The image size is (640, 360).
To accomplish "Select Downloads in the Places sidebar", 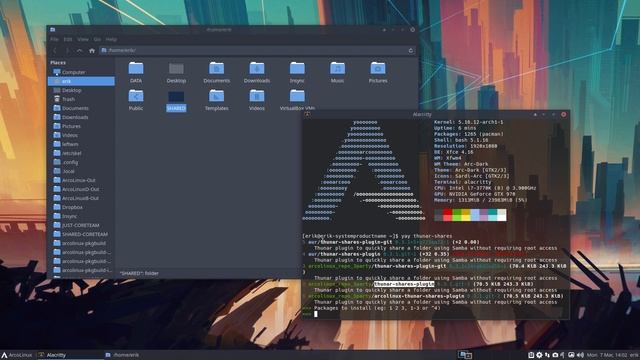I will (81, 117).
